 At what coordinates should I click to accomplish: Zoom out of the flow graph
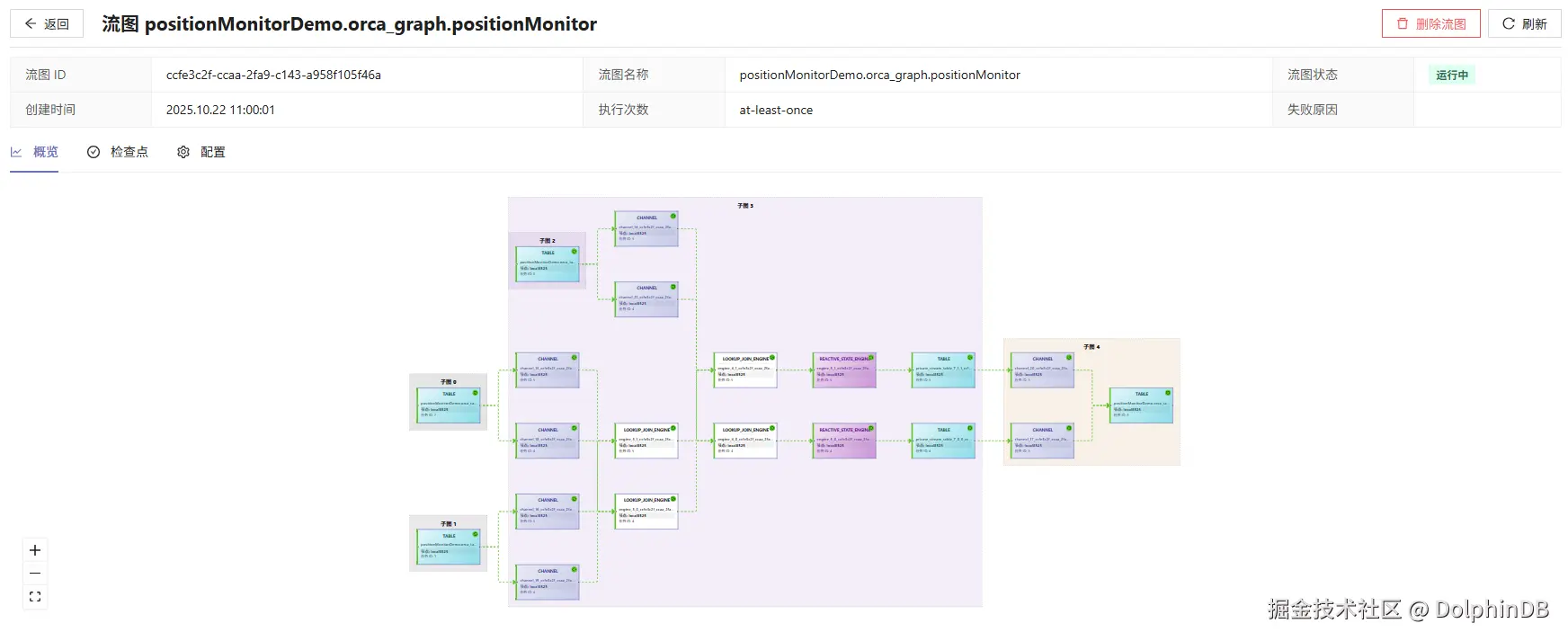click(35, 574)
